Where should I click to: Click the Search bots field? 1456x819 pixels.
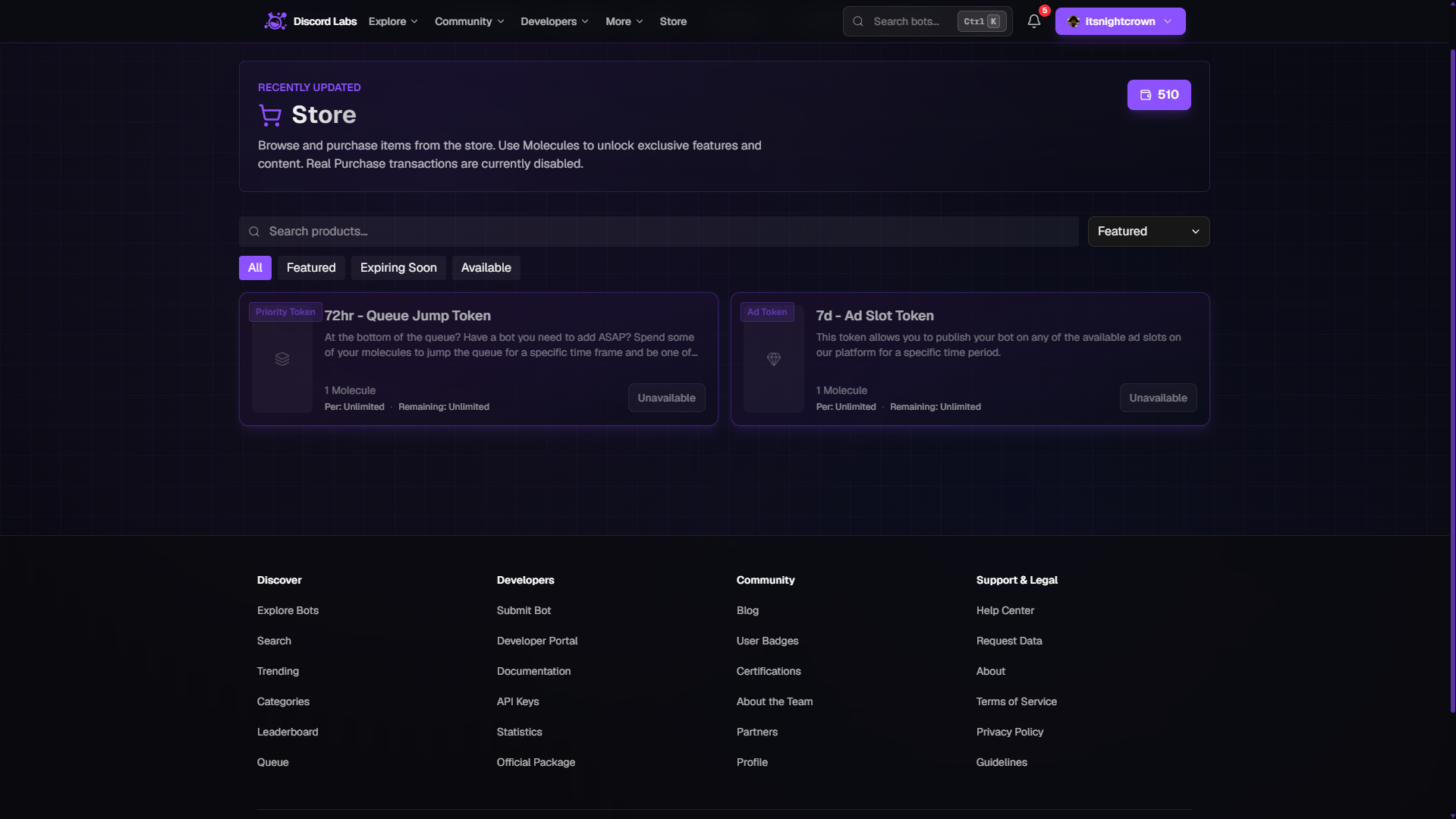[x=927, y=21]
